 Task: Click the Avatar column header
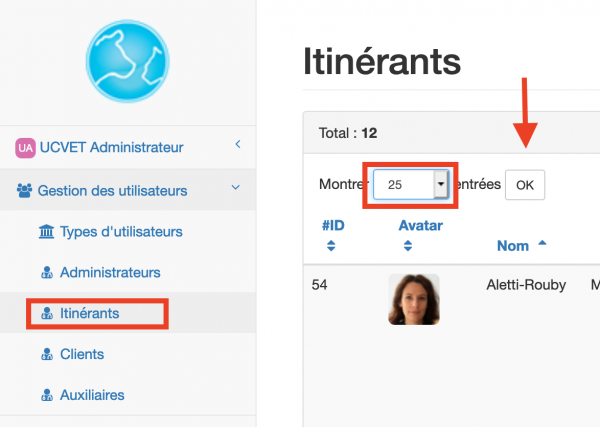tap(420, 226)
